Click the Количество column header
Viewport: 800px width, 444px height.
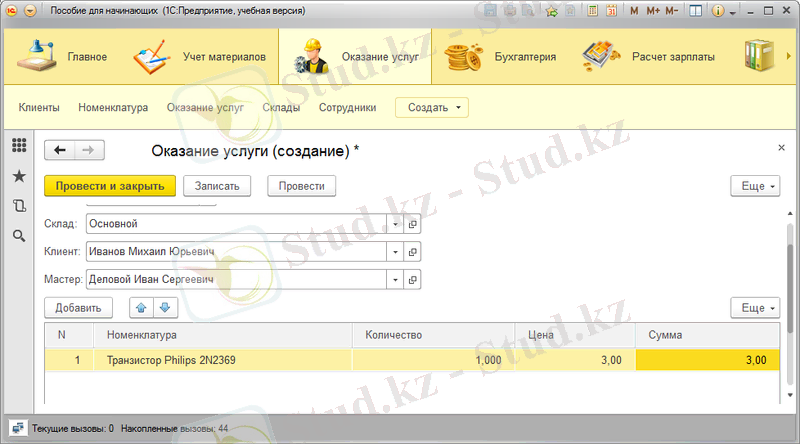(433, 335)
